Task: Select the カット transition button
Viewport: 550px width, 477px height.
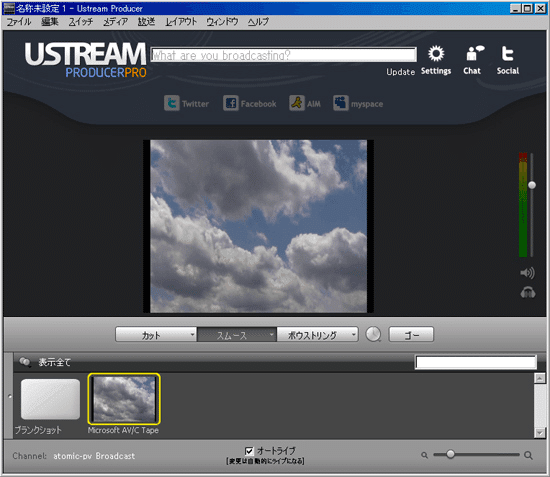Action: (156, 334)
